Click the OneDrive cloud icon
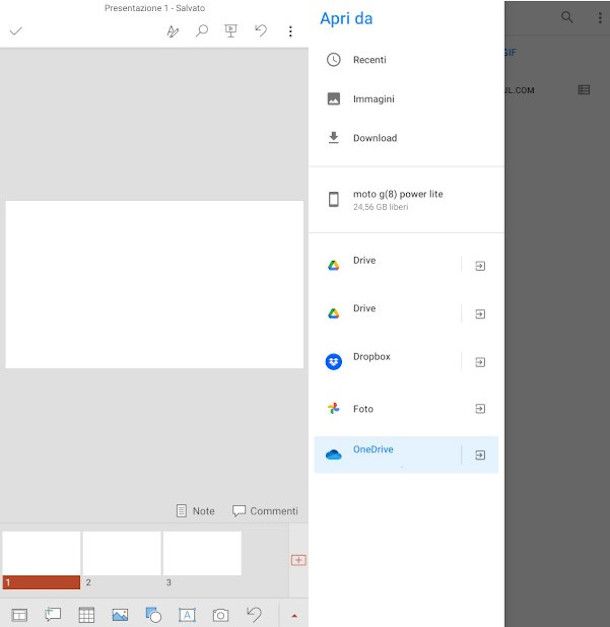Viewport: 610px width, 627px height. click(x=334, y=455)
